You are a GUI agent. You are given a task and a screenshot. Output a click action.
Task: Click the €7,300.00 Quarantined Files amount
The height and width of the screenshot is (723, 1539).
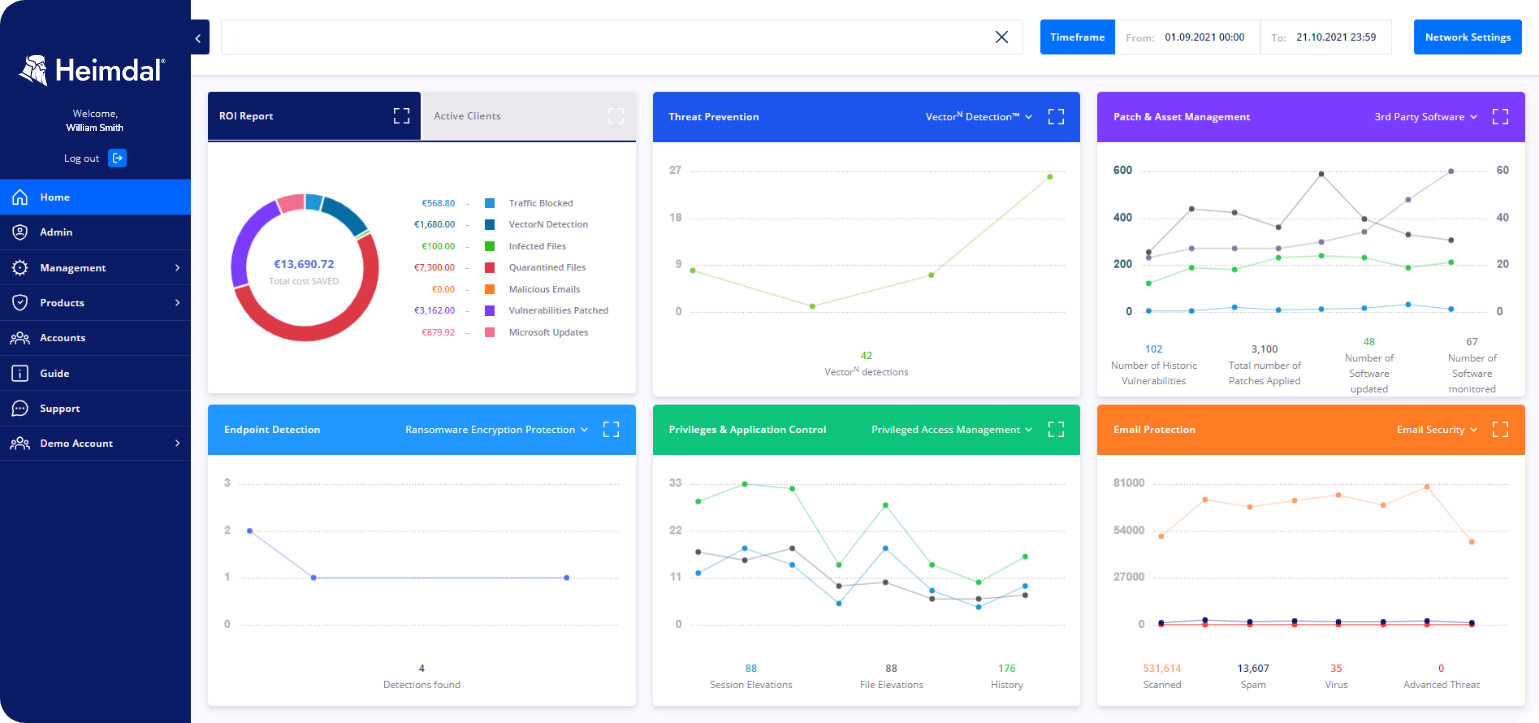click(434, 268)
